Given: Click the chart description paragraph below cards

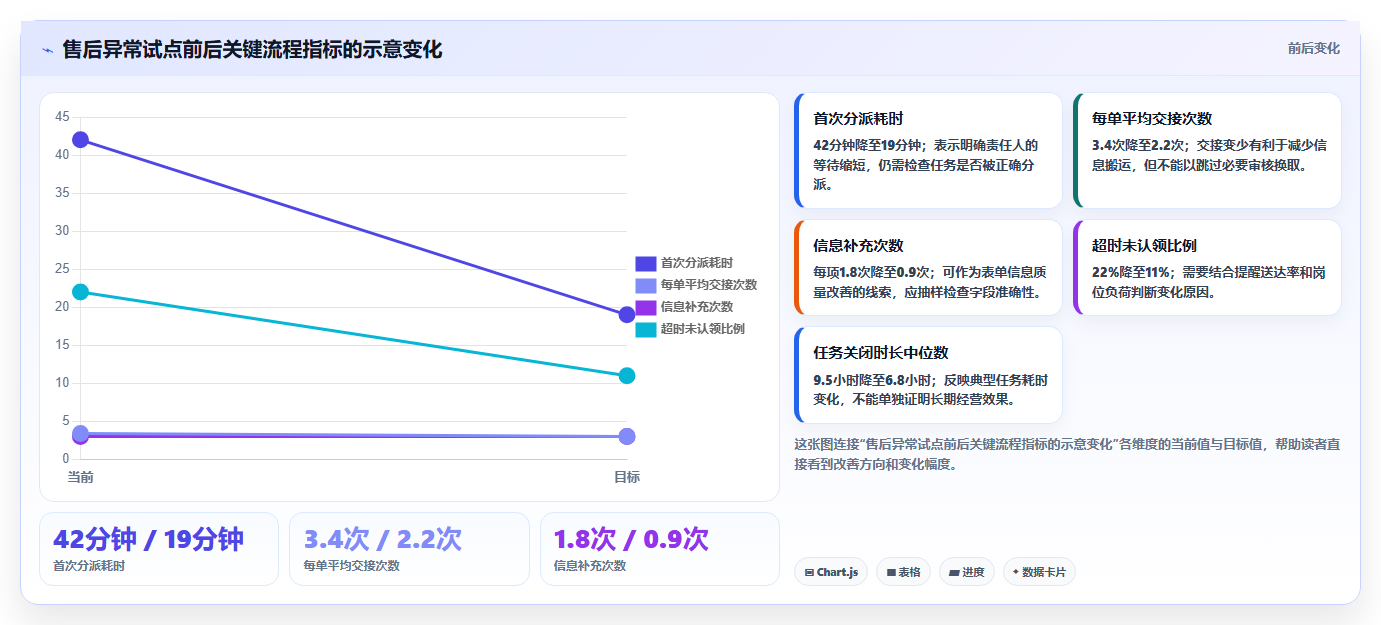Looking at the screenshot, I should tap(1067, 454).
